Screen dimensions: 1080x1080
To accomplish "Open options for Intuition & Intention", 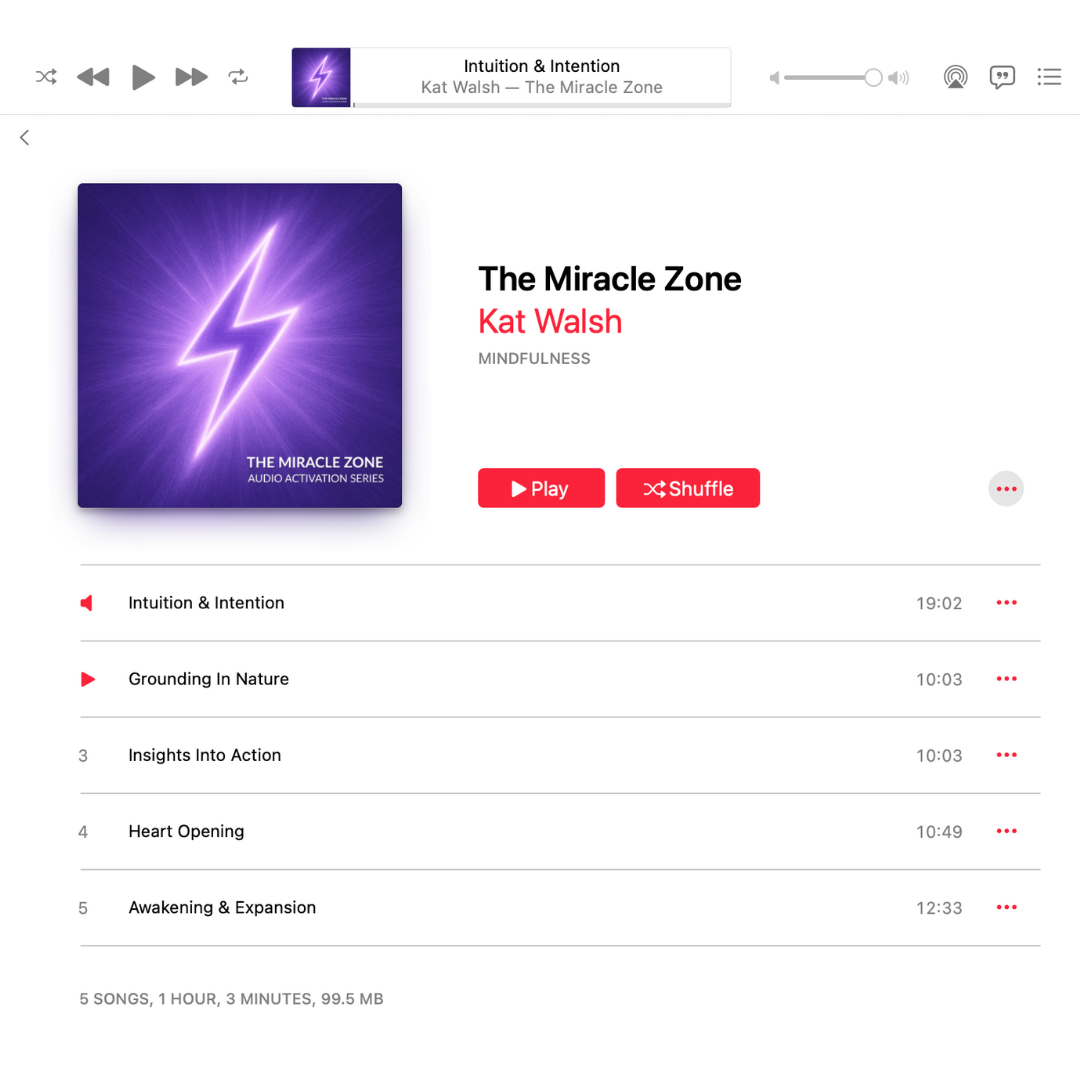I will (x=1006, y=603).
